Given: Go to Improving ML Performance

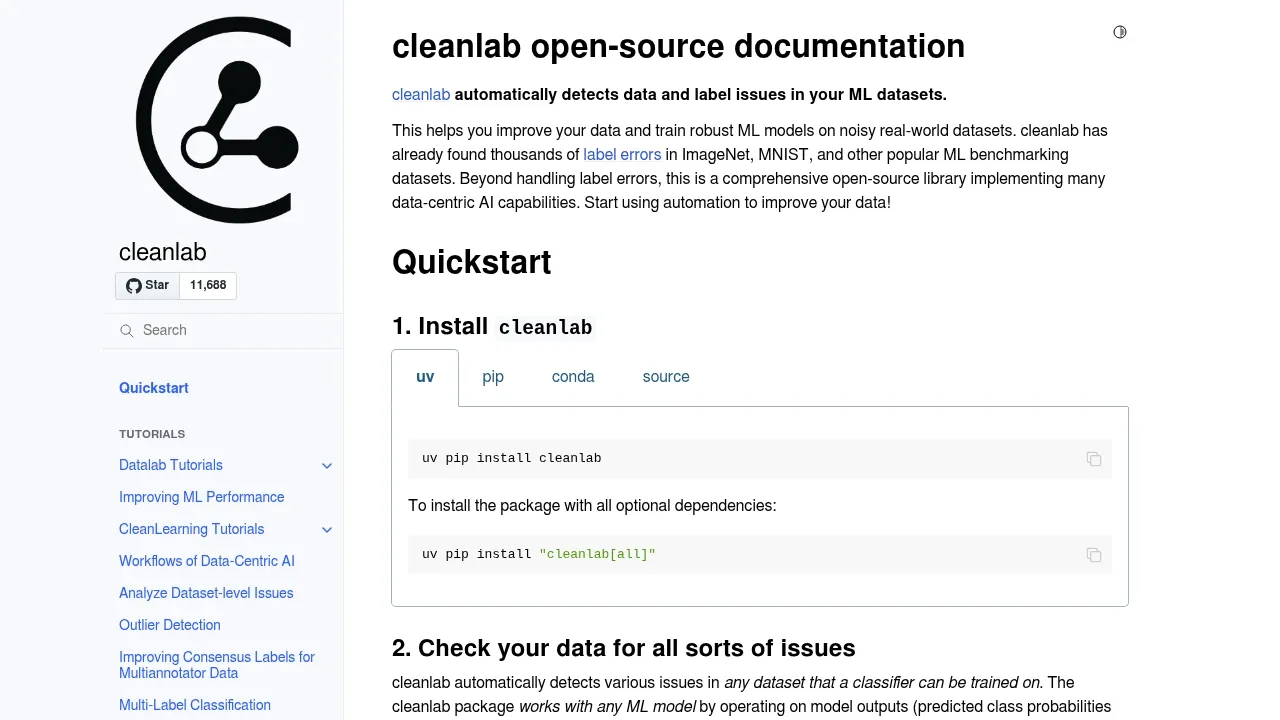Looking at the screenshot, I should (202, 497).
